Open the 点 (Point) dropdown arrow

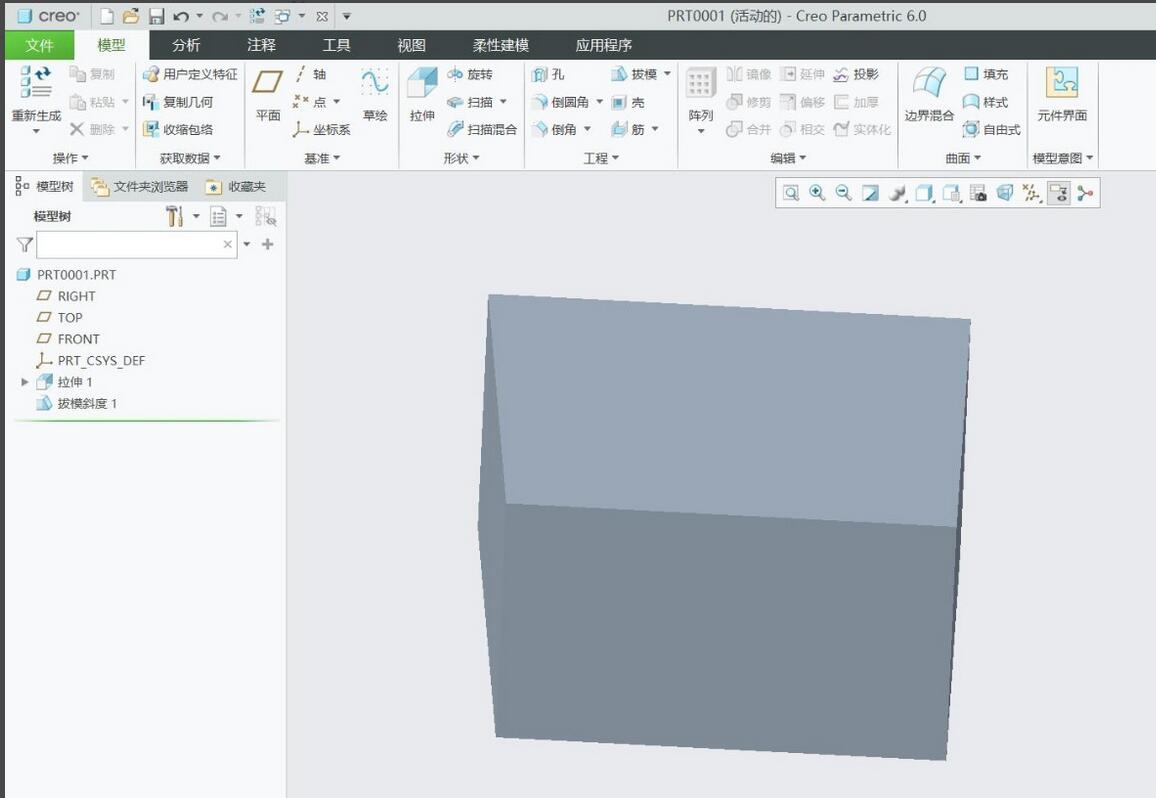click(337, 103)
